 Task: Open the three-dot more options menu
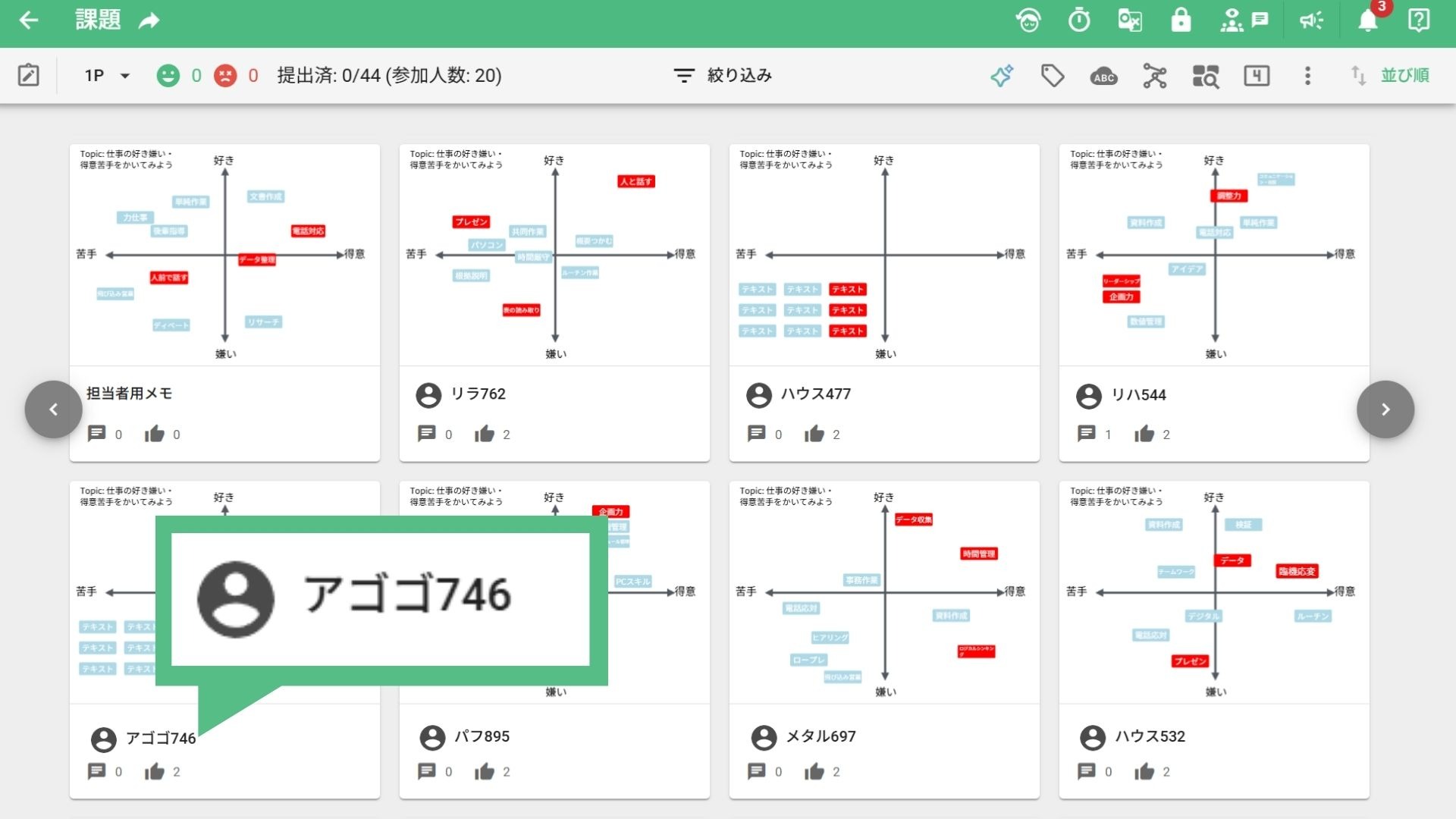click(1307, 75)
